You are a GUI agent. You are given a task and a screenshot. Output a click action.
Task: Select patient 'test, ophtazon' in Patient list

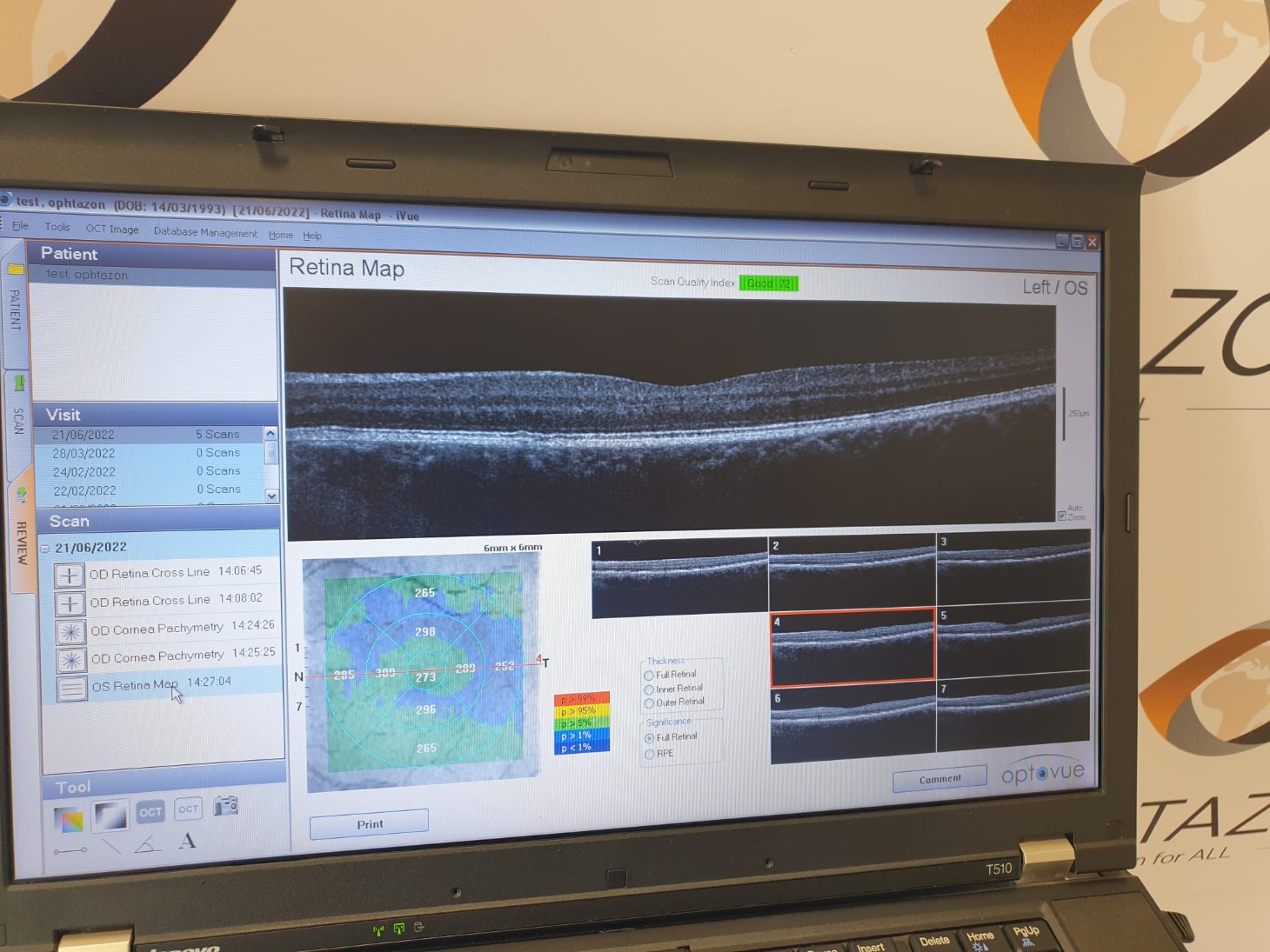point(152,275)
